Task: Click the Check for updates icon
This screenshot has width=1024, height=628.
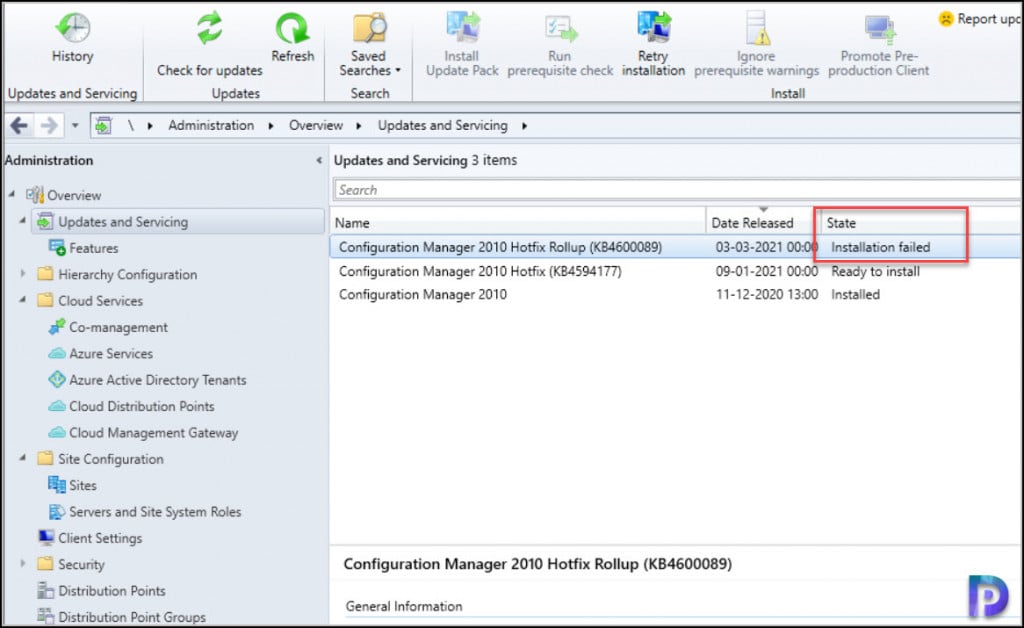Action: click(210, 29)
